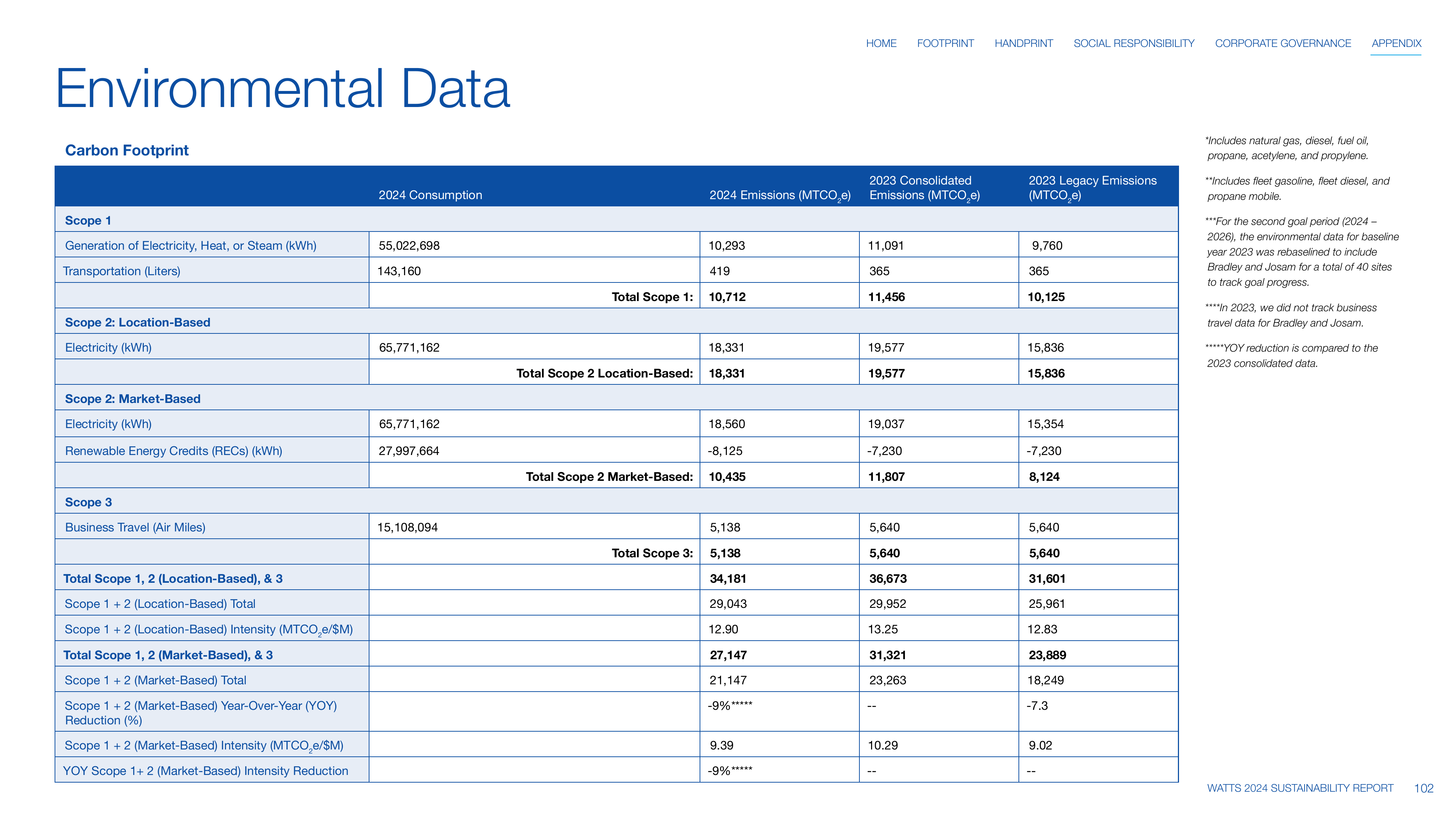Click the footnote about natural gas and diesel
This screenshot has width=1456, height=819.
[x=1287, y=148]
